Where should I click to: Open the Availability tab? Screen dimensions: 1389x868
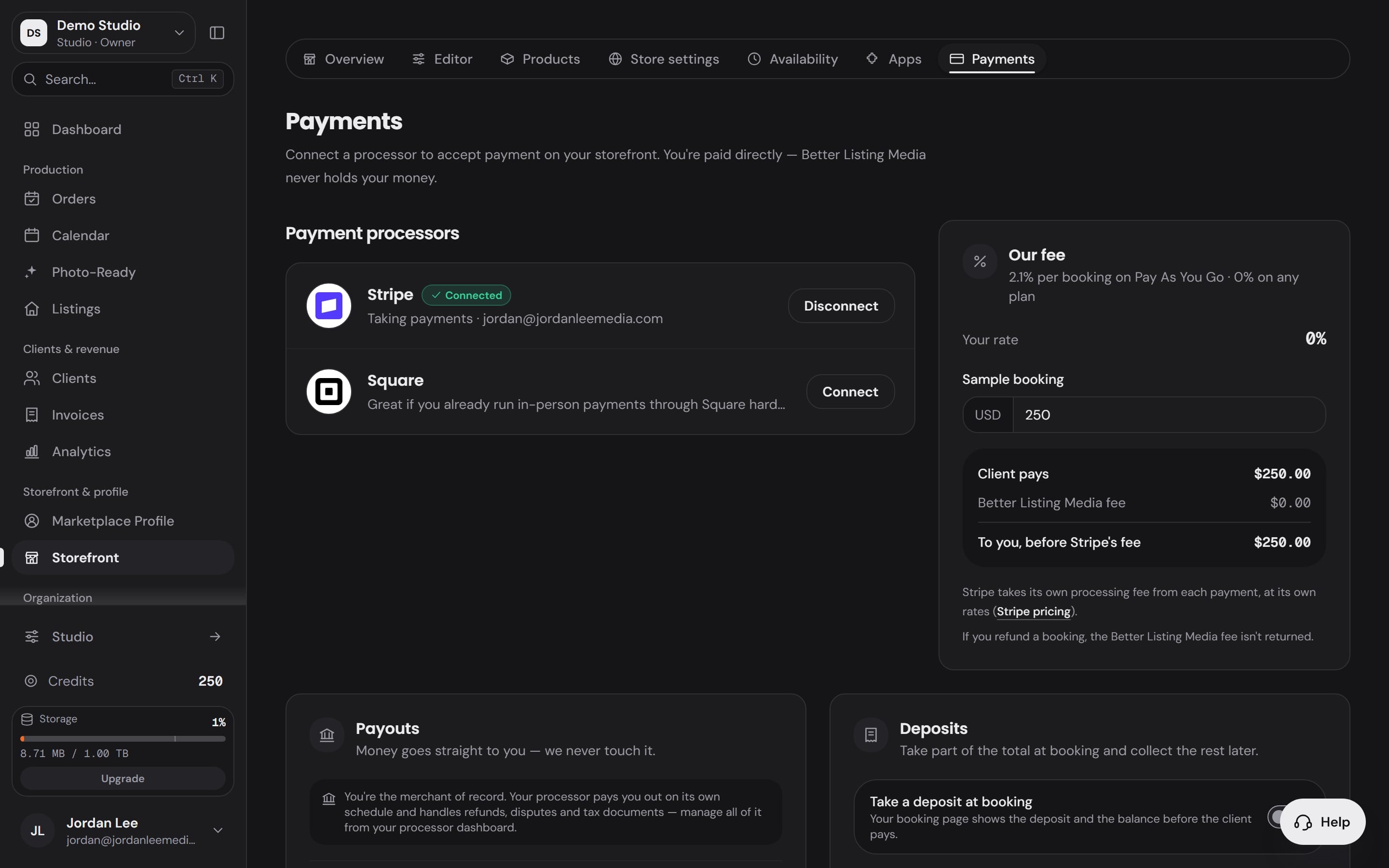point(793,59)
